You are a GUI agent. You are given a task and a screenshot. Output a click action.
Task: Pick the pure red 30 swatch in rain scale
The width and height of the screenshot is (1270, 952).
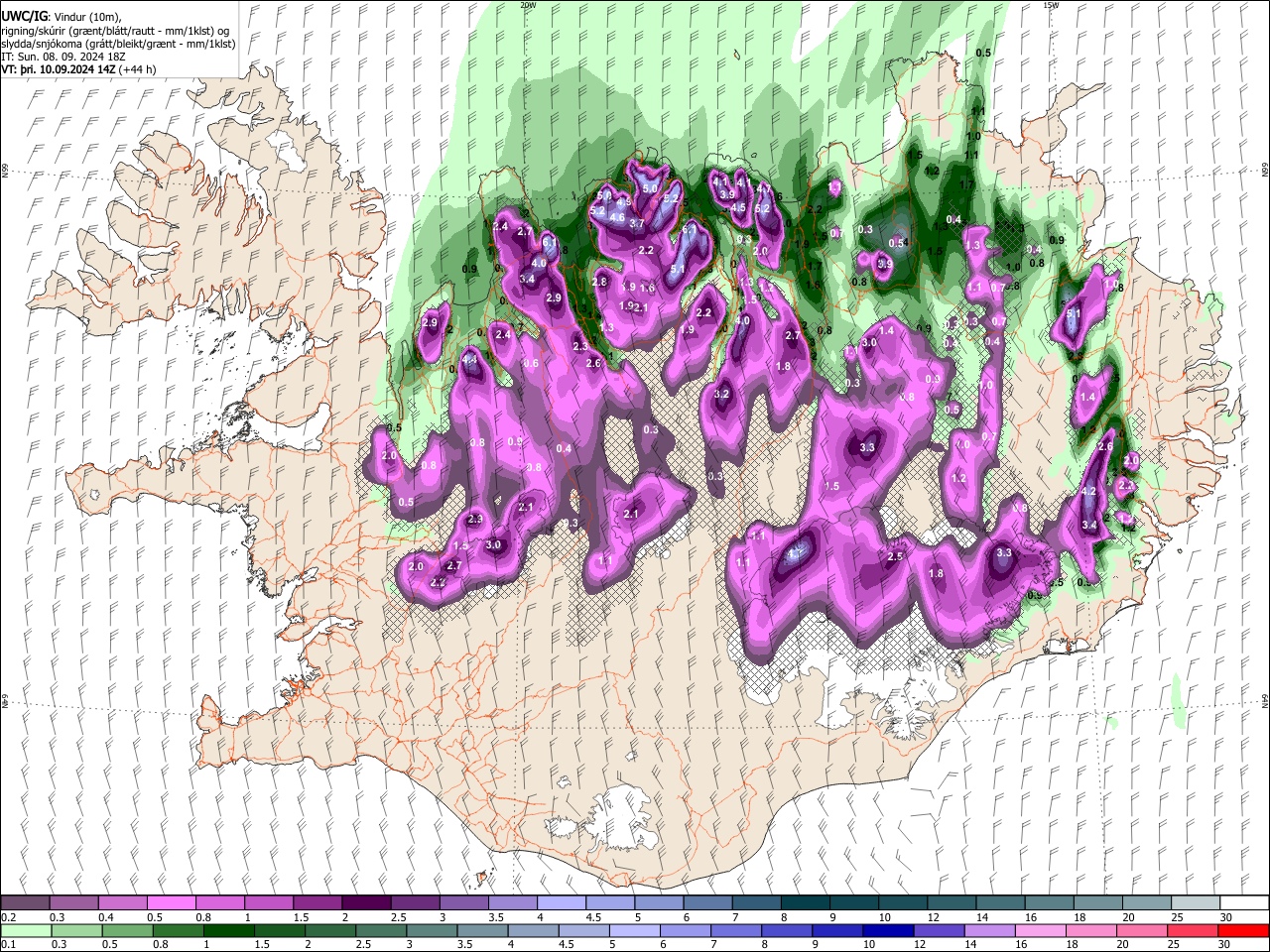pos(1244,930)
